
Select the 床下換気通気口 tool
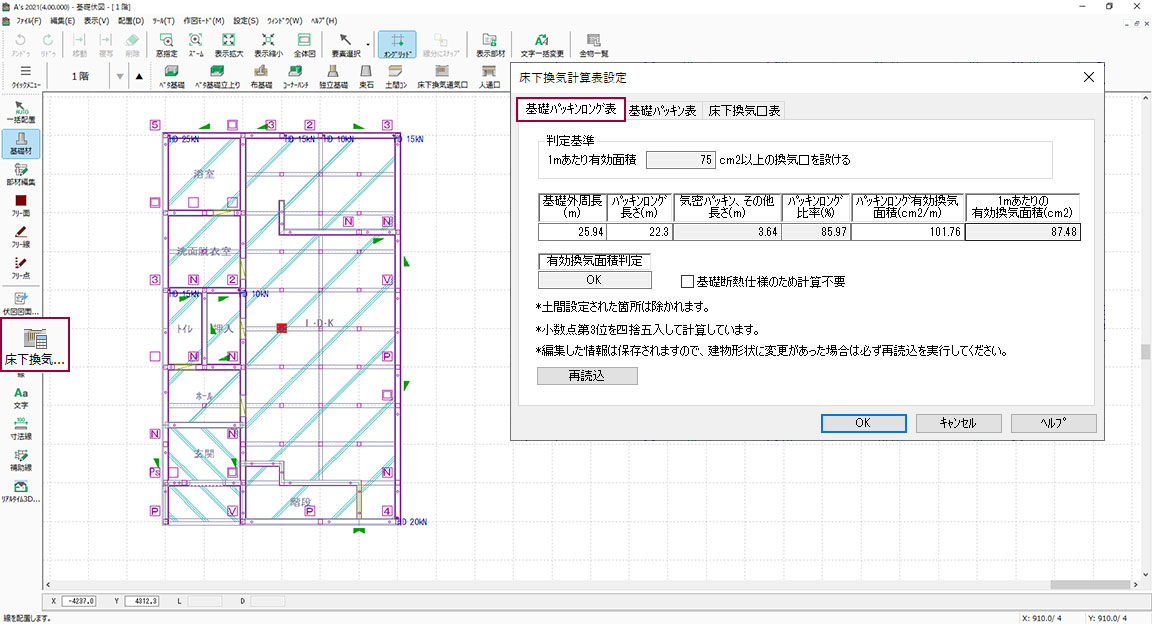(442, 76)
